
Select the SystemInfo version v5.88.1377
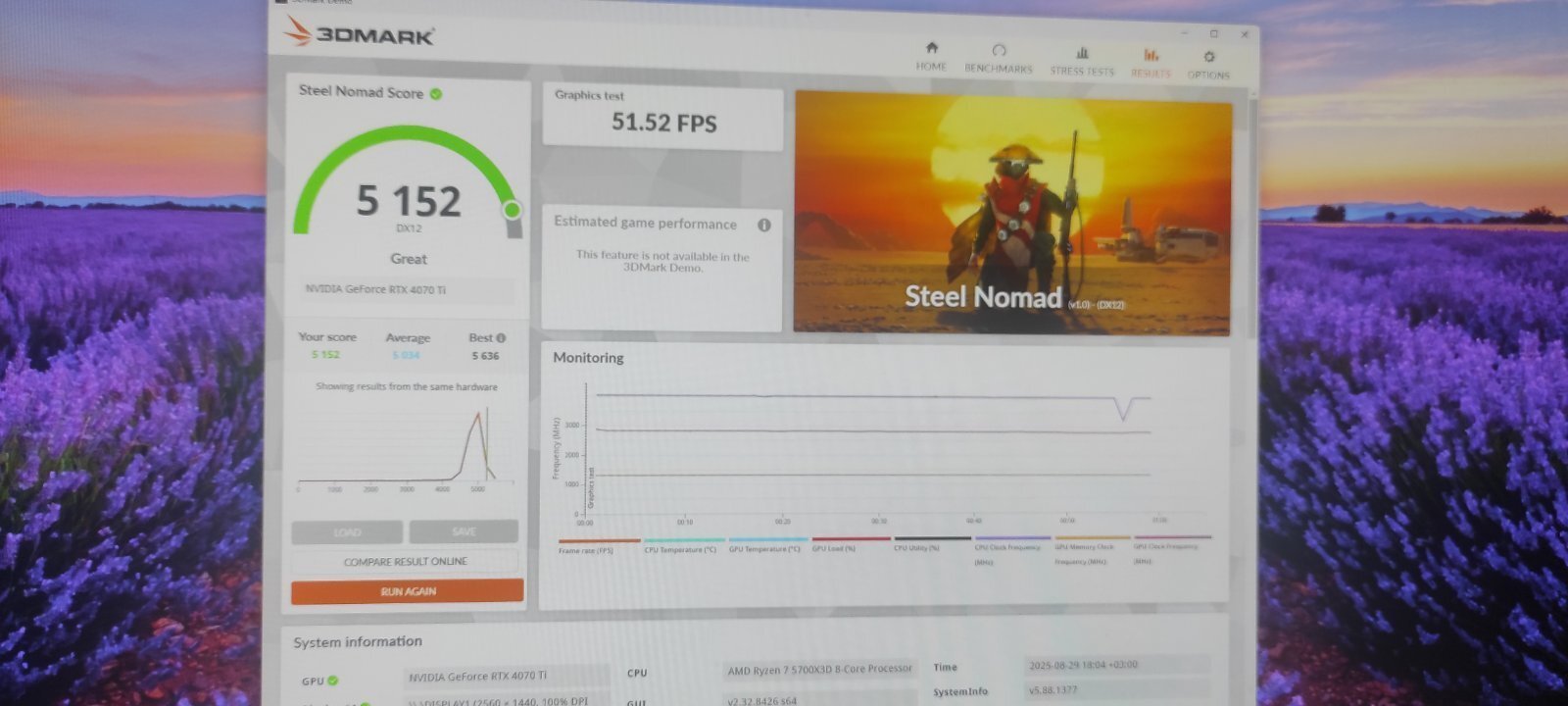(1117, 689)
